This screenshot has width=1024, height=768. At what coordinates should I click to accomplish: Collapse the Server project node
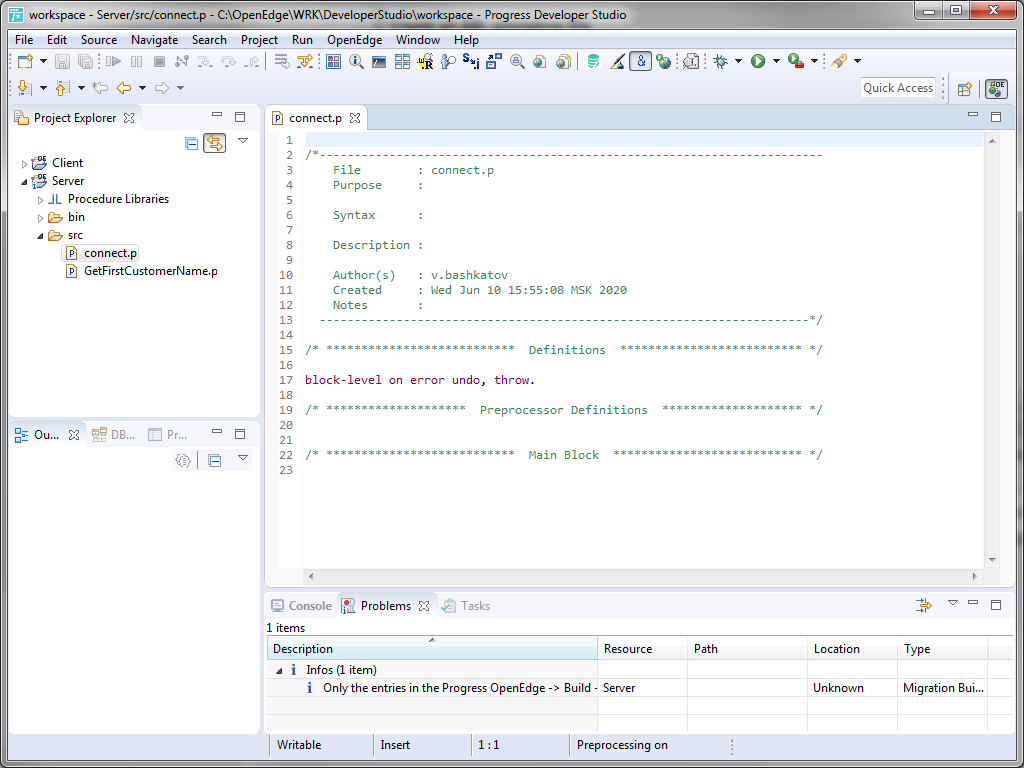(x=25, y=182)
